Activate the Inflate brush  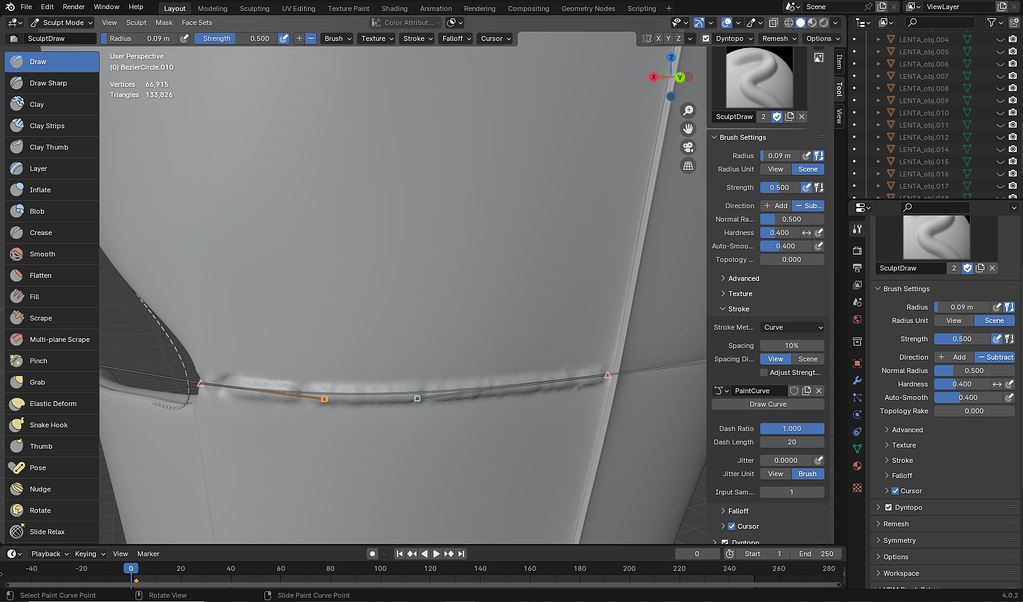[x=52, y=190]
